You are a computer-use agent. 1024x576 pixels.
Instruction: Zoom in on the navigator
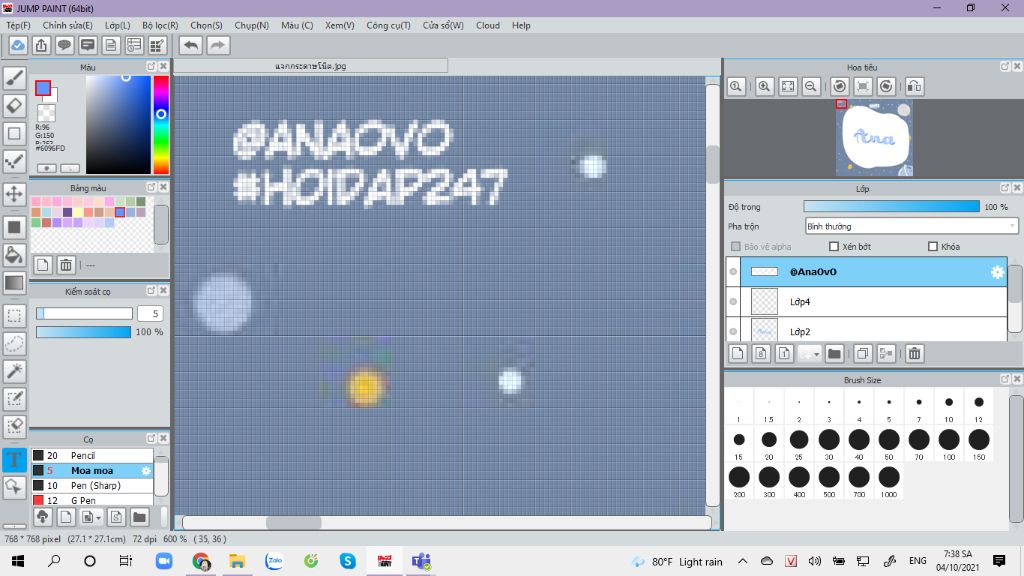click(764, 86)
